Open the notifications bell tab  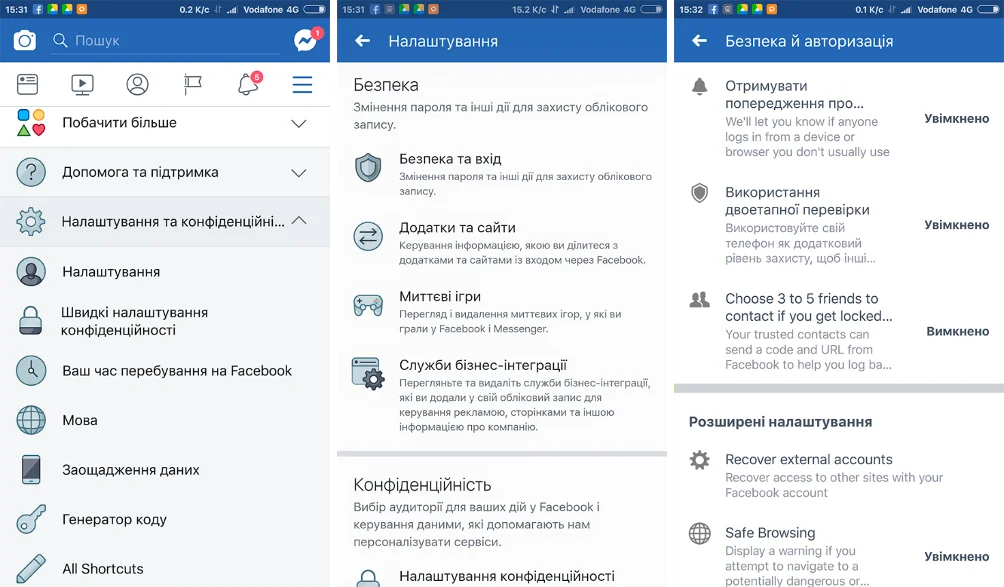(248, 85)
